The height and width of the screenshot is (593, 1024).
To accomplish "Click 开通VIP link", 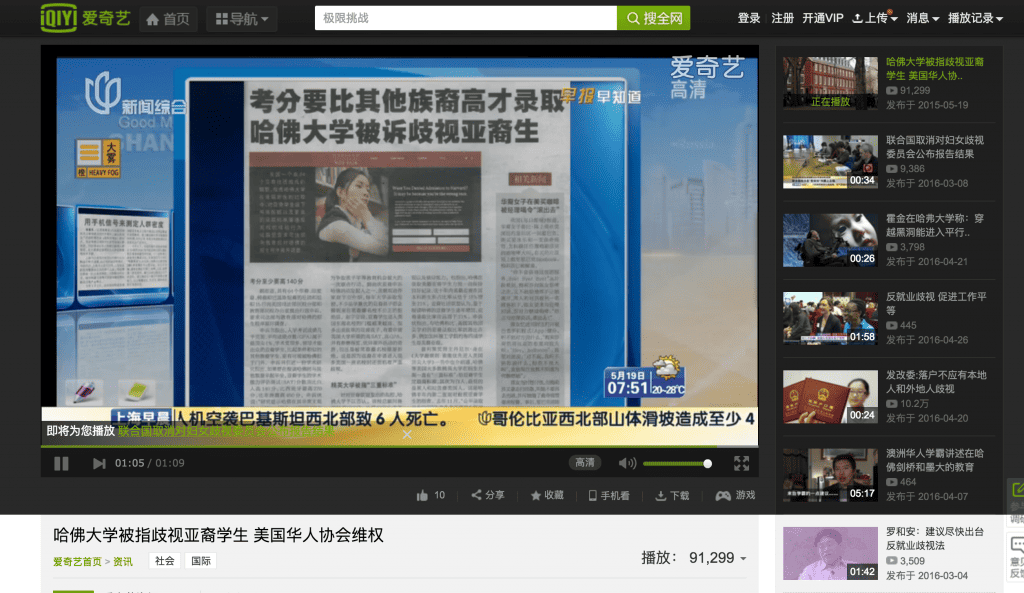I will pyautogui.click(x=823, y=18).
